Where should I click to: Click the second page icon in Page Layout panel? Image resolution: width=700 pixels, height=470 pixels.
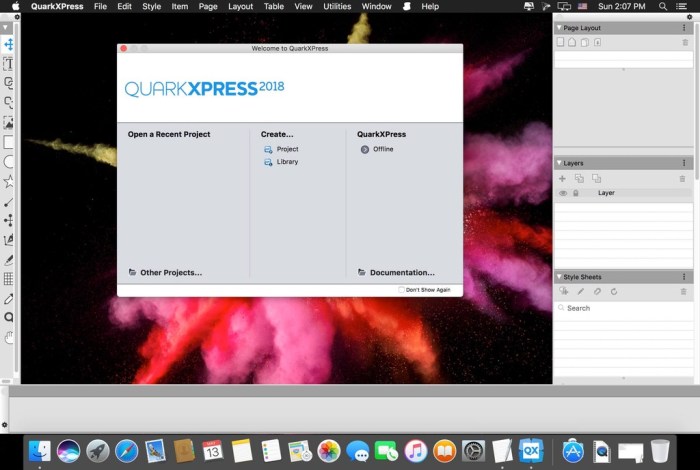pos(572,42)
